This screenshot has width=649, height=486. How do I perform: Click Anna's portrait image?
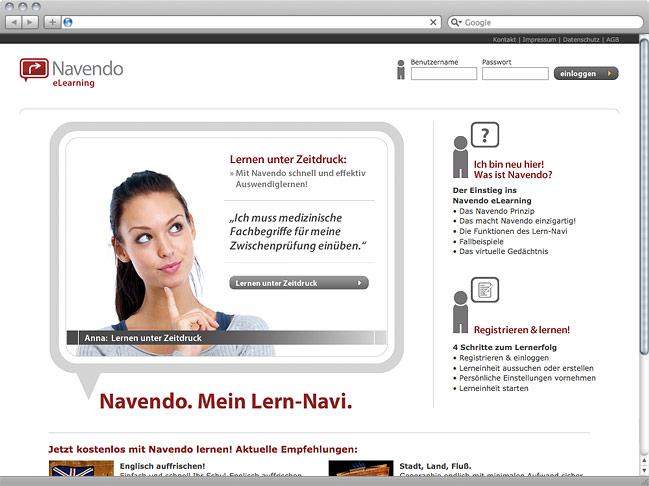(176, 261)
